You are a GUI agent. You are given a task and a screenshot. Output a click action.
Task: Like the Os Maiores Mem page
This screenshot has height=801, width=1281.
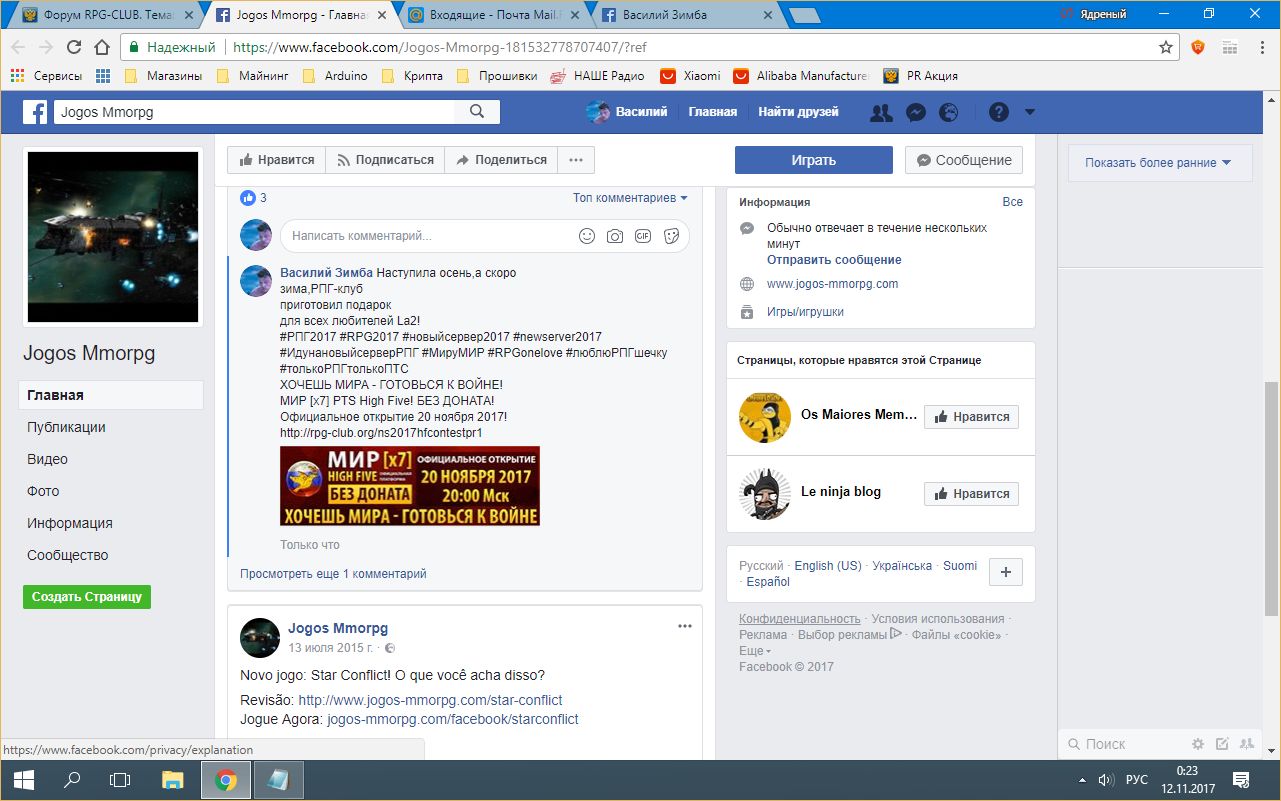(971, 417)
